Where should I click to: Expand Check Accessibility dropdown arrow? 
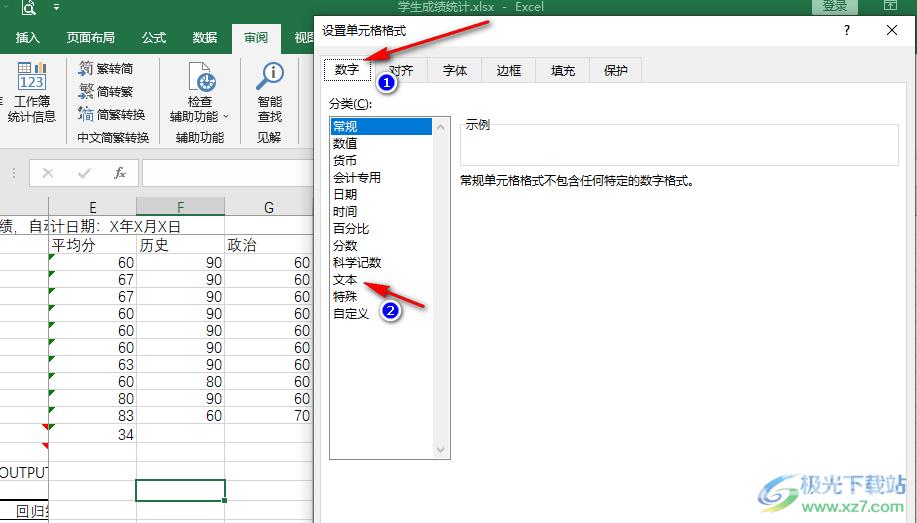[226, 117]
